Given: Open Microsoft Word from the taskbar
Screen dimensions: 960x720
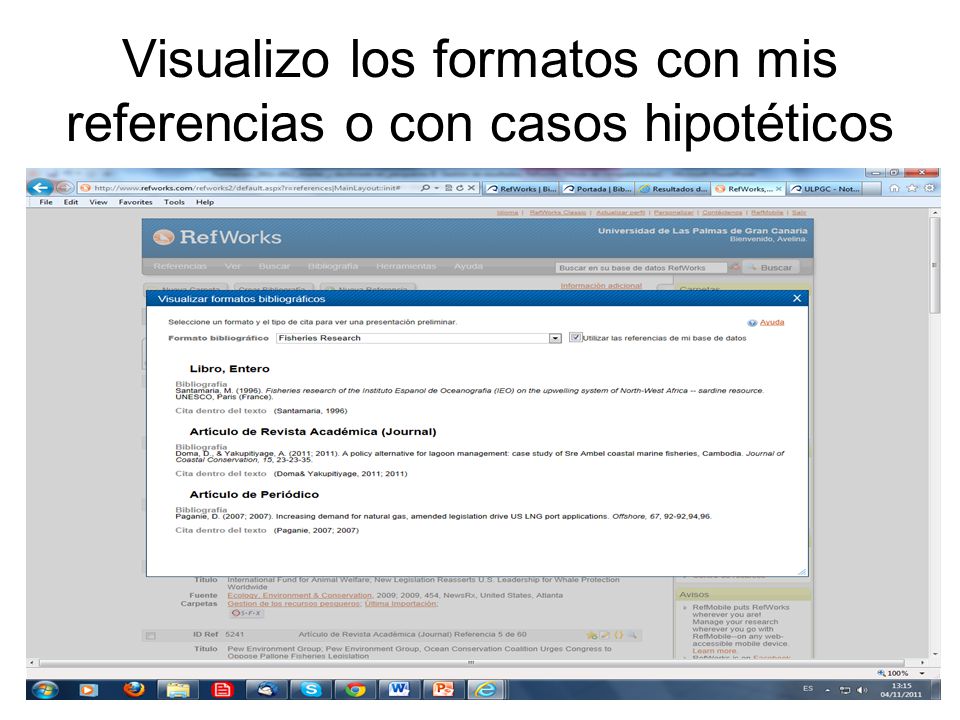Looking at the screenshot, I should pos(399,690).
